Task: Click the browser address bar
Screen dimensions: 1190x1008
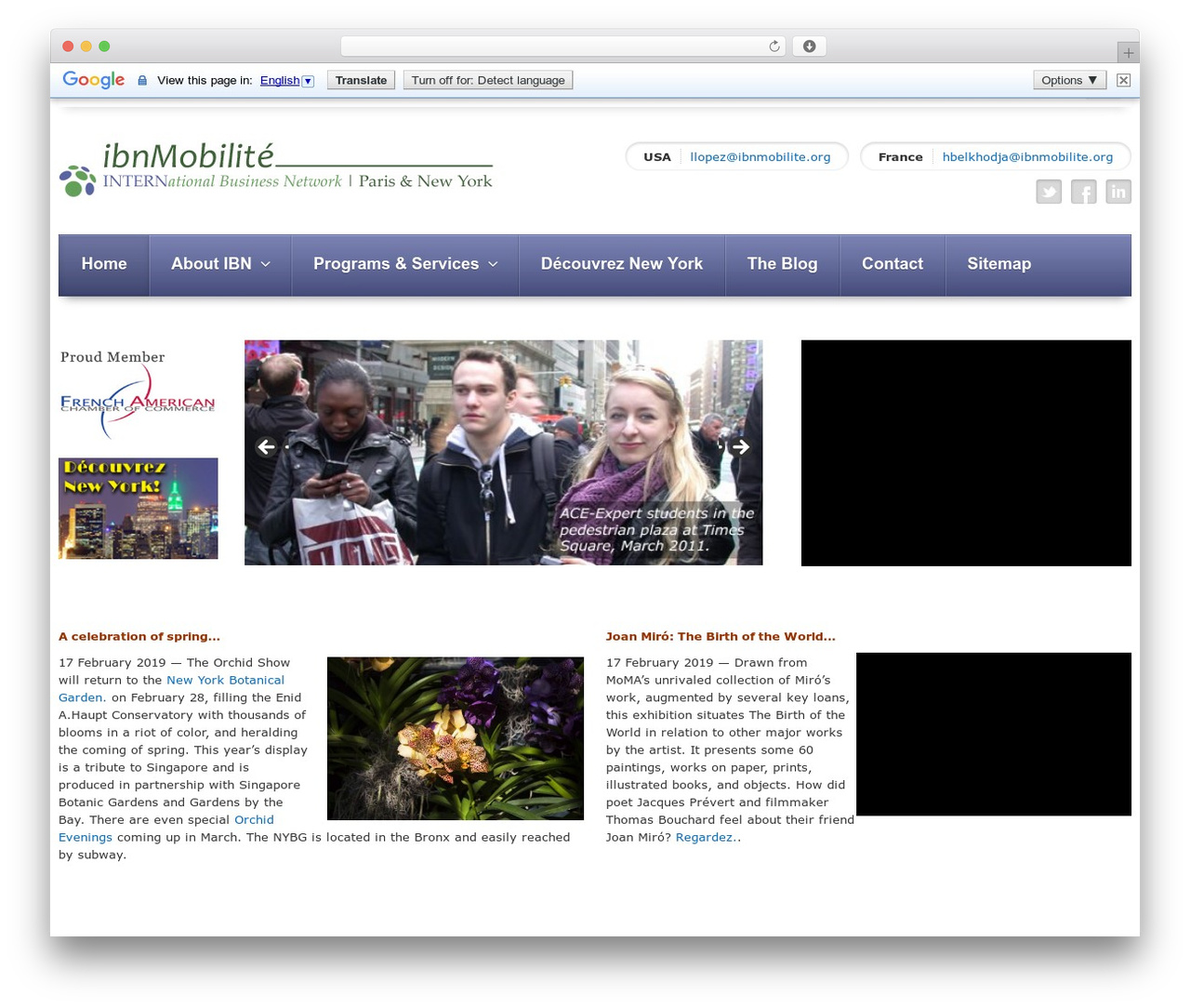Action: tap(563, 46)
